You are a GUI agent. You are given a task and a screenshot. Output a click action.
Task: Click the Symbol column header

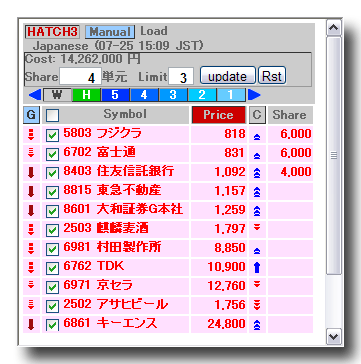[125, 115]
